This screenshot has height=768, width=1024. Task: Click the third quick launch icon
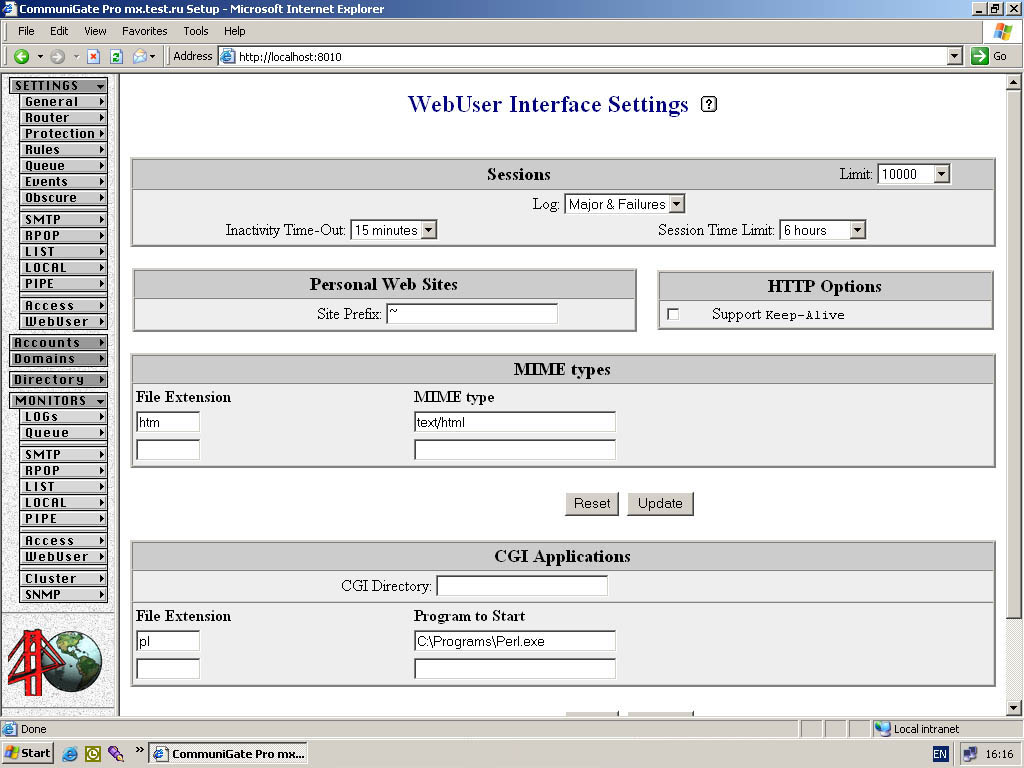116,754
